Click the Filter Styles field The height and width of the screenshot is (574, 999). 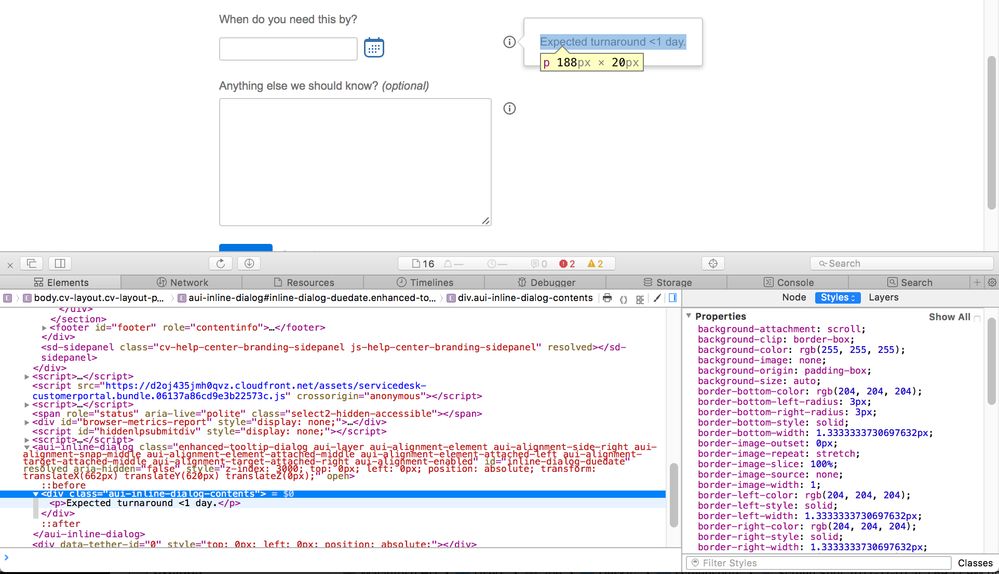819,563
